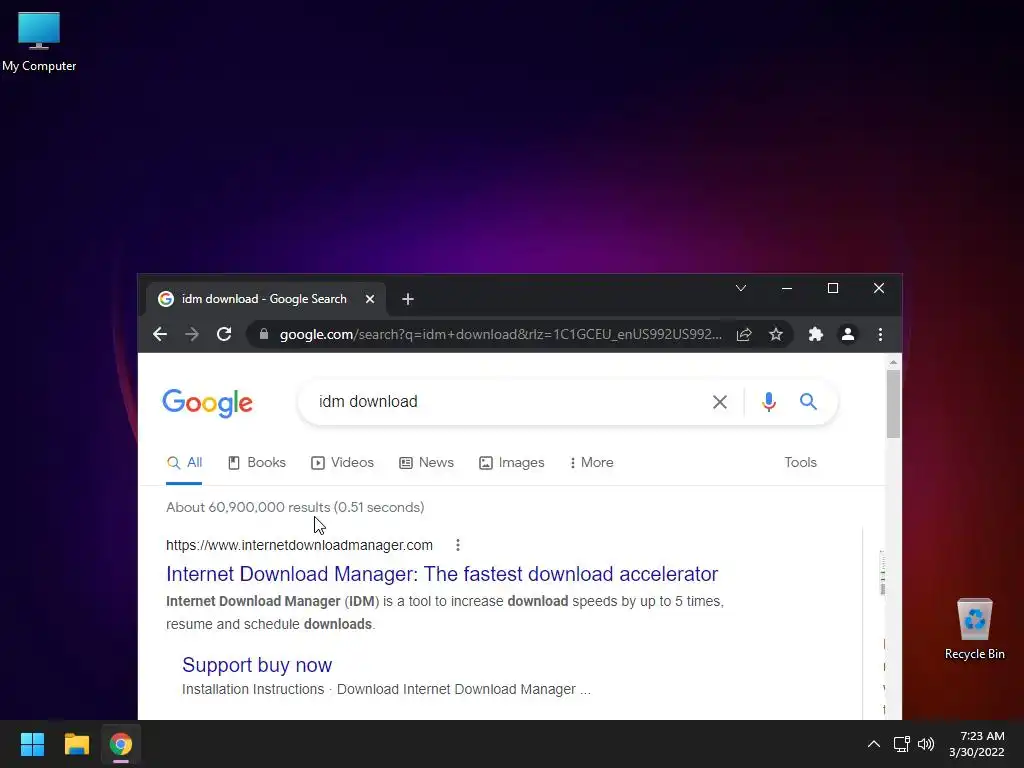Focus the Chrome address bar URL
This screenshot has width=1024, height=768.
(x=501, y=334)
